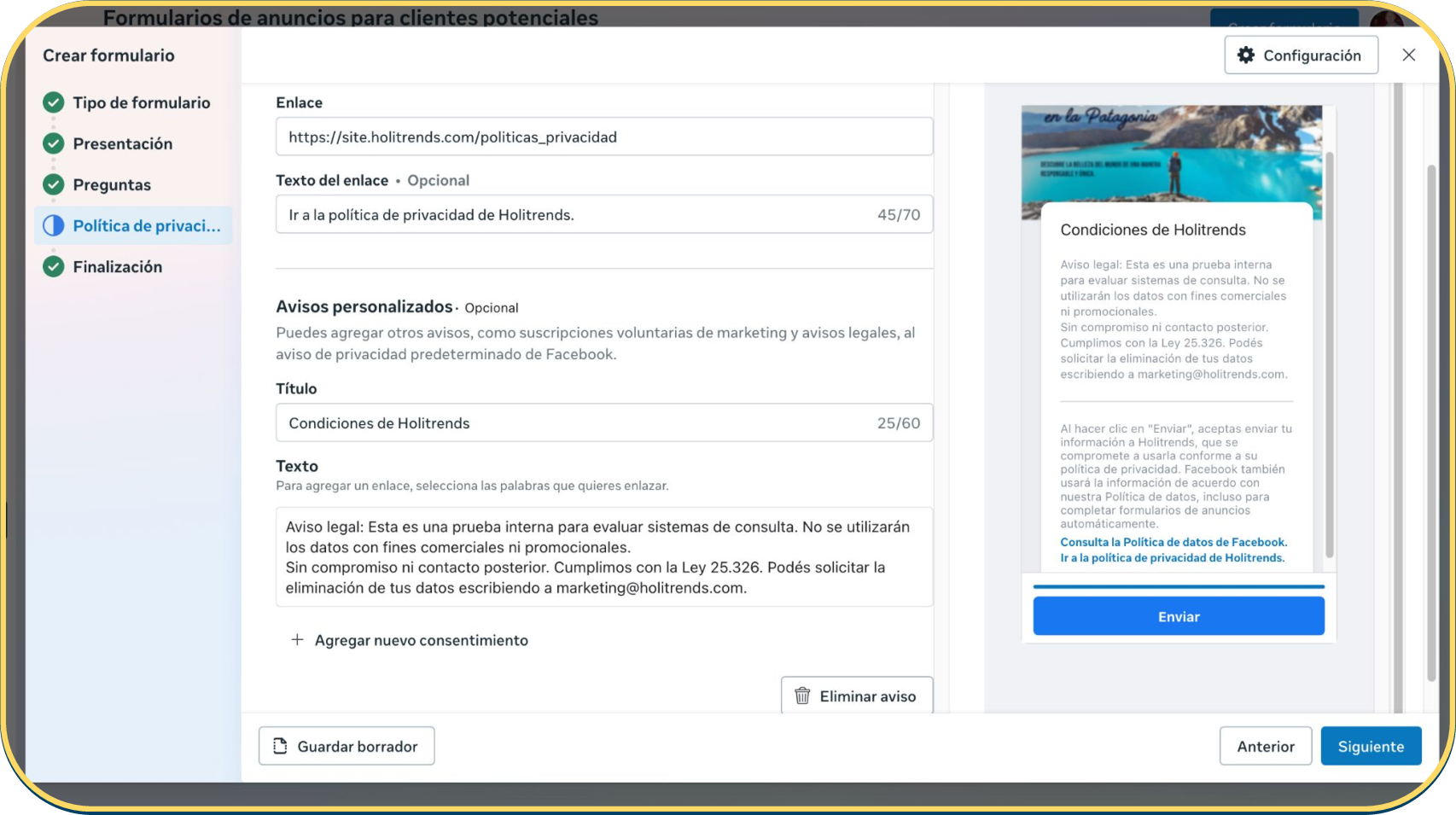1456x815 pixels.
Task: Click the half-filled circle icon for Política de privacidad
Action: coord(54,225)
